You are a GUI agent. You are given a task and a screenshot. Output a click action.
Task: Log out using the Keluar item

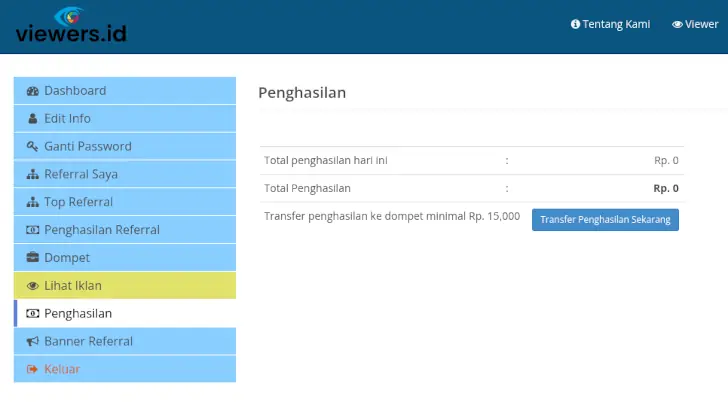click(125, 369)
